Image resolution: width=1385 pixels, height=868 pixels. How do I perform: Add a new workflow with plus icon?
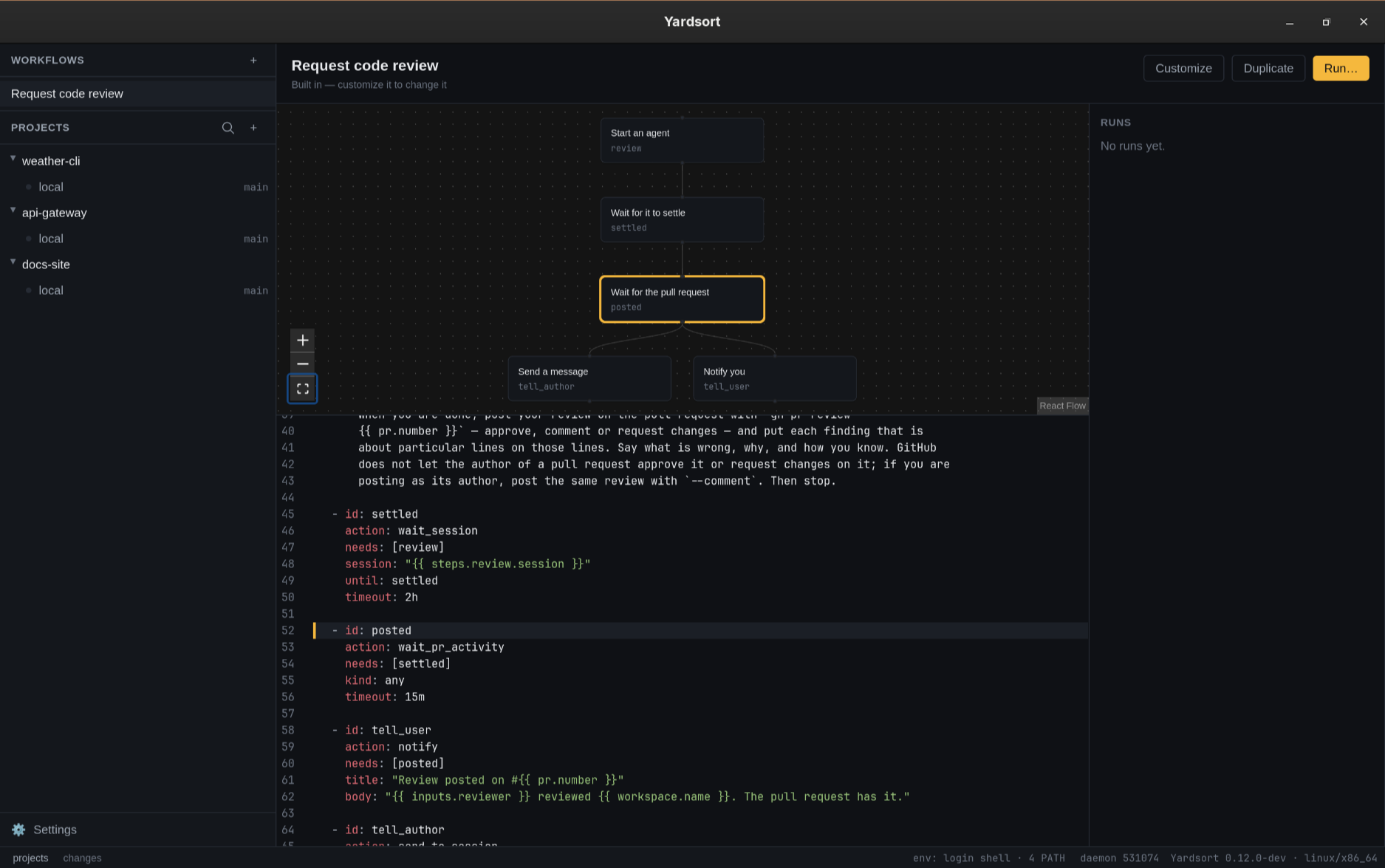[253, 61]
